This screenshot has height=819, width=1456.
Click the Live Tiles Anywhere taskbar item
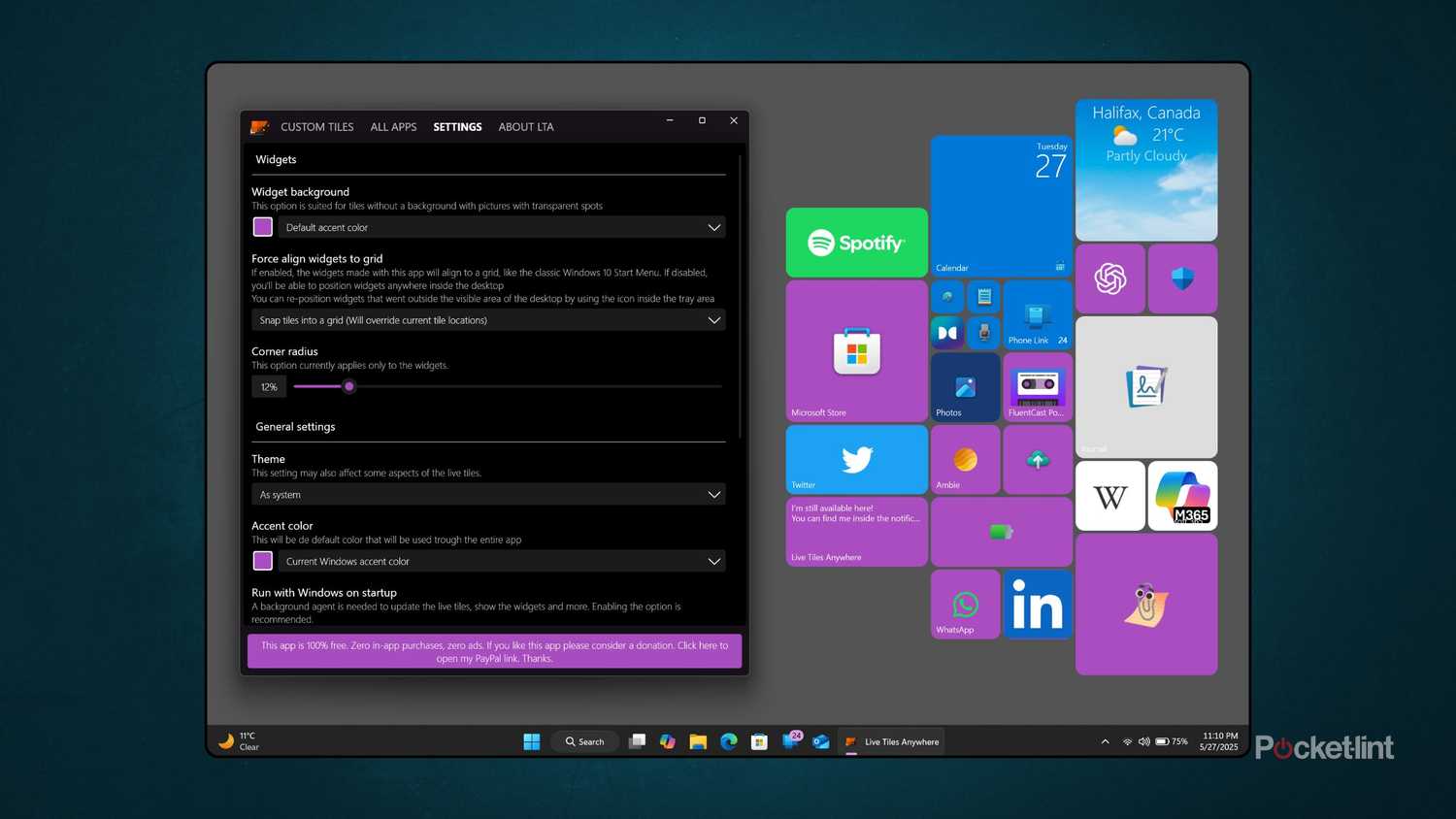890,741
